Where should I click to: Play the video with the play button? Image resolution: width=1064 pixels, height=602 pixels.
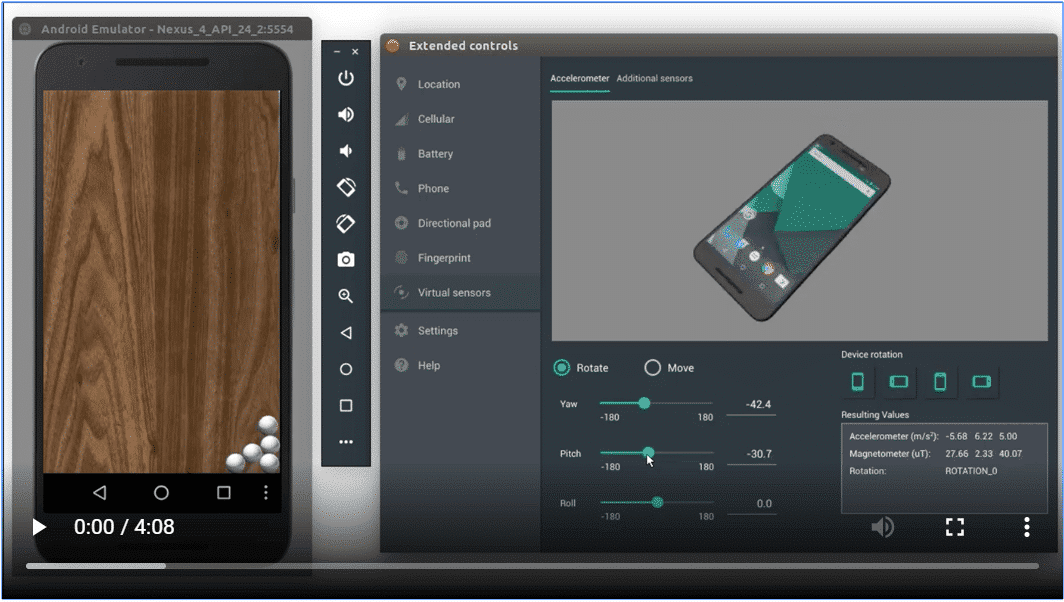point(39,527)
